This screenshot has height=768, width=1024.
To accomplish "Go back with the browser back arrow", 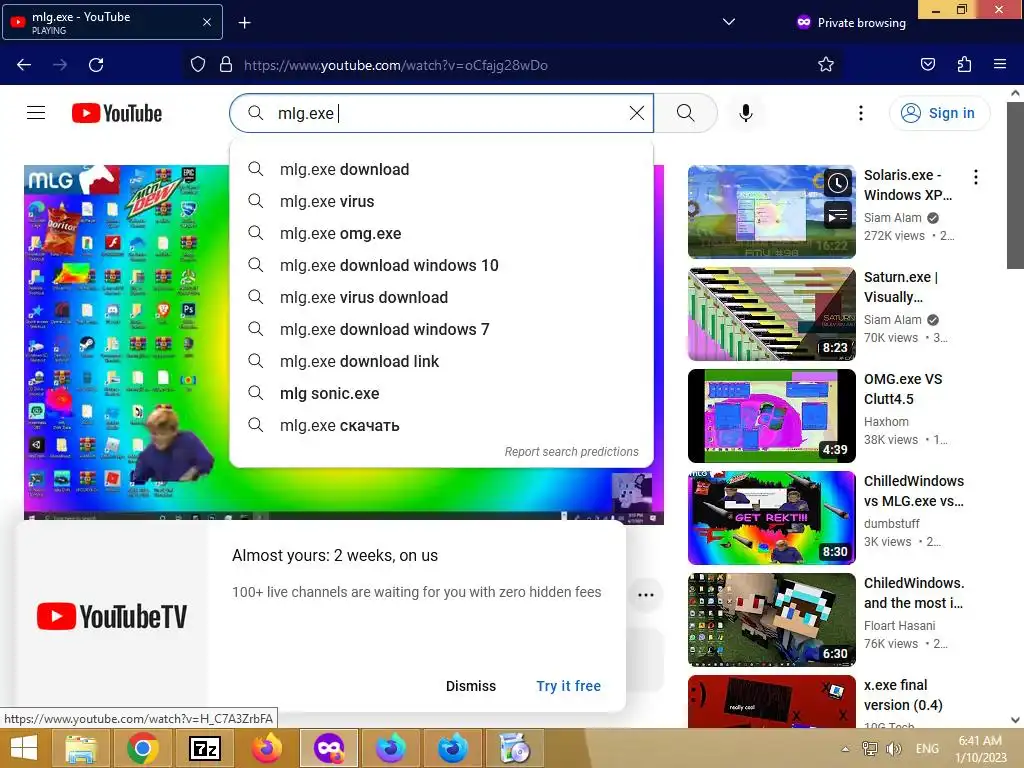I will coord(24,65).
